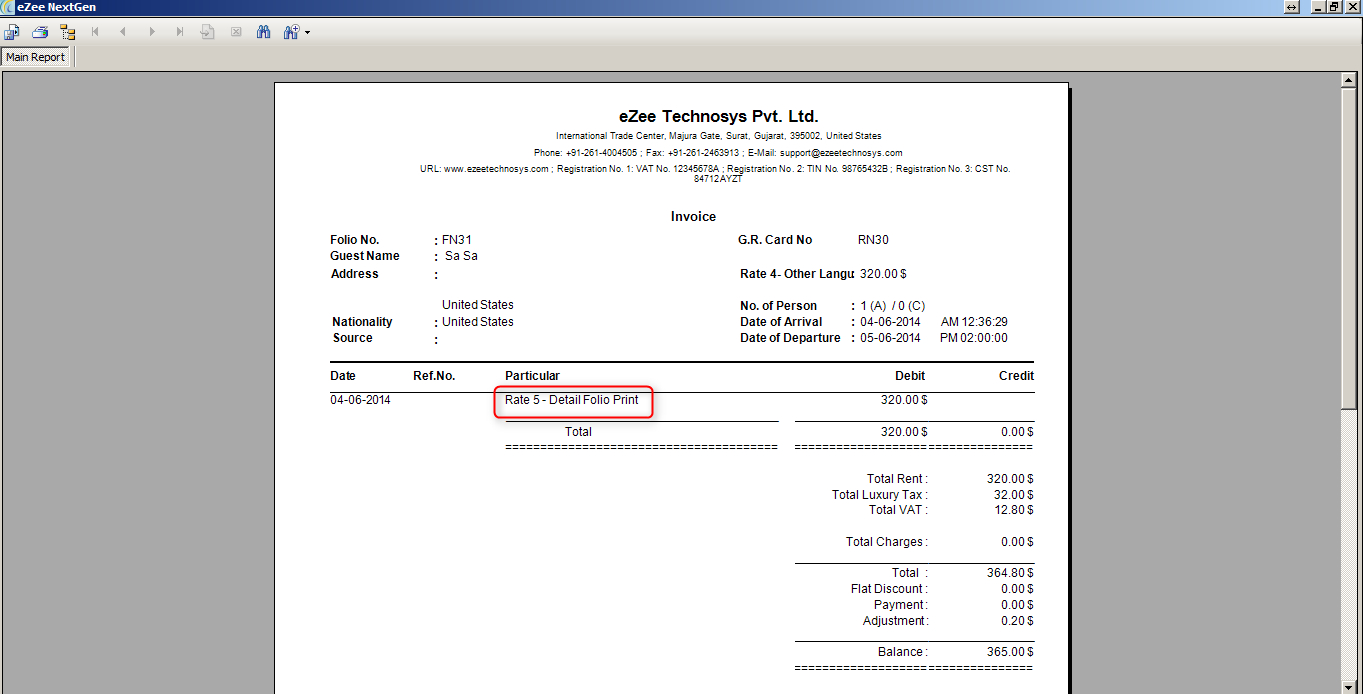Click the Balance amount 365.00 $
The width and height of the screenshot is (1363, 694).
(1010, 652)
